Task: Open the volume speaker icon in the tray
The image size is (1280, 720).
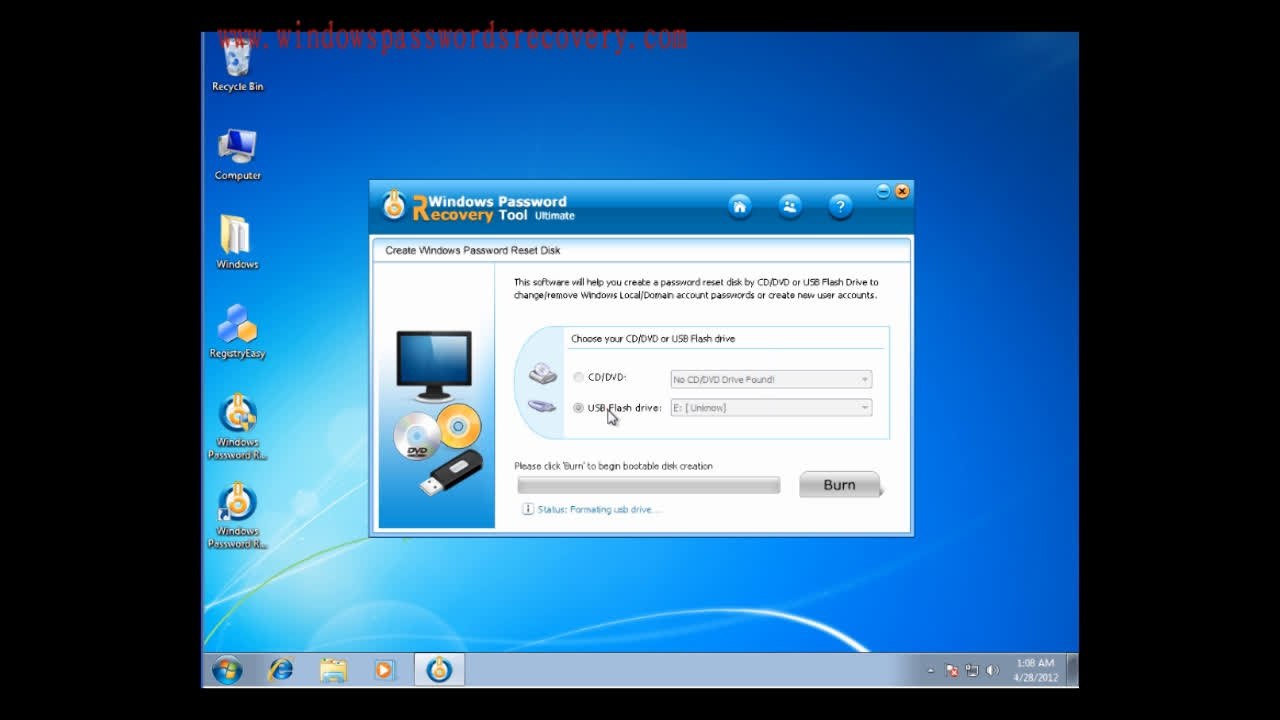Action: point(992,671)
